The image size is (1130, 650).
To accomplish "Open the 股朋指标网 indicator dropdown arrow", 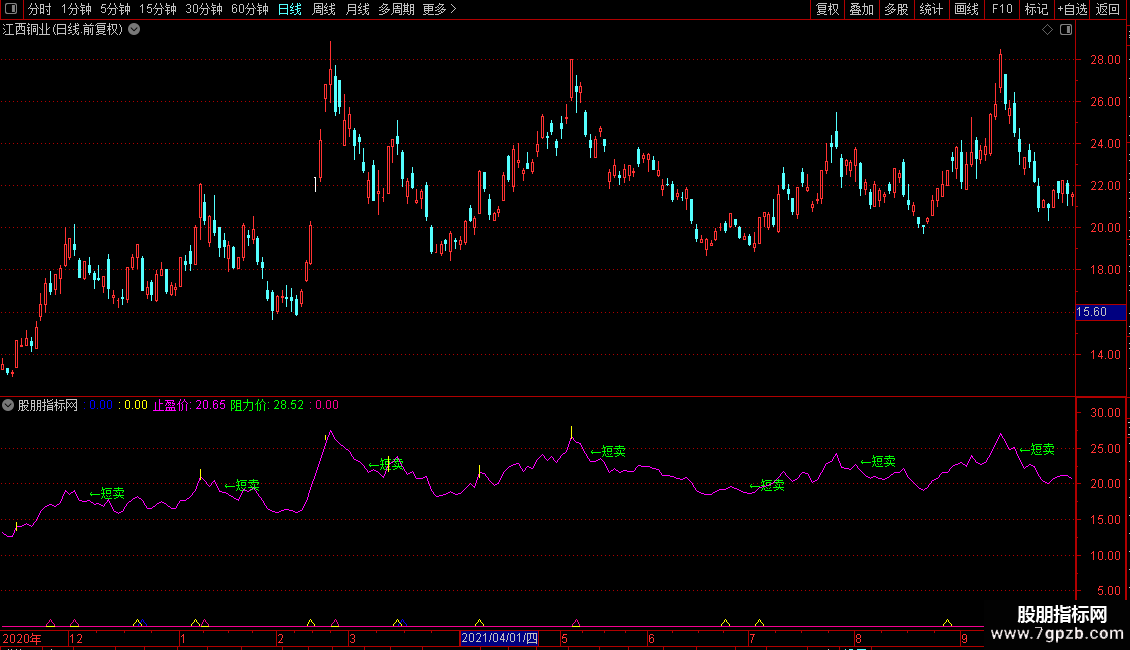I will coord(8,405).
